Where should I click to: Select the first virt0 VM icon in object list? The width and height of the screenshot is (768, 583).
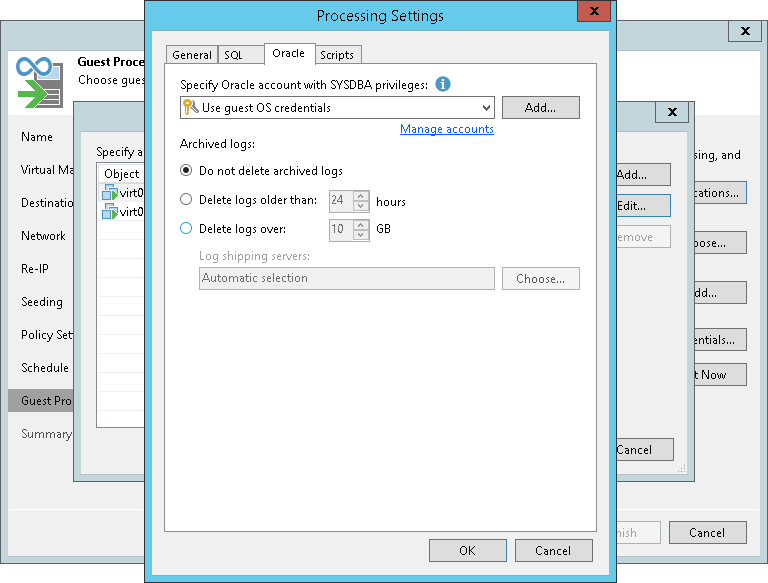tap(110, 193)
